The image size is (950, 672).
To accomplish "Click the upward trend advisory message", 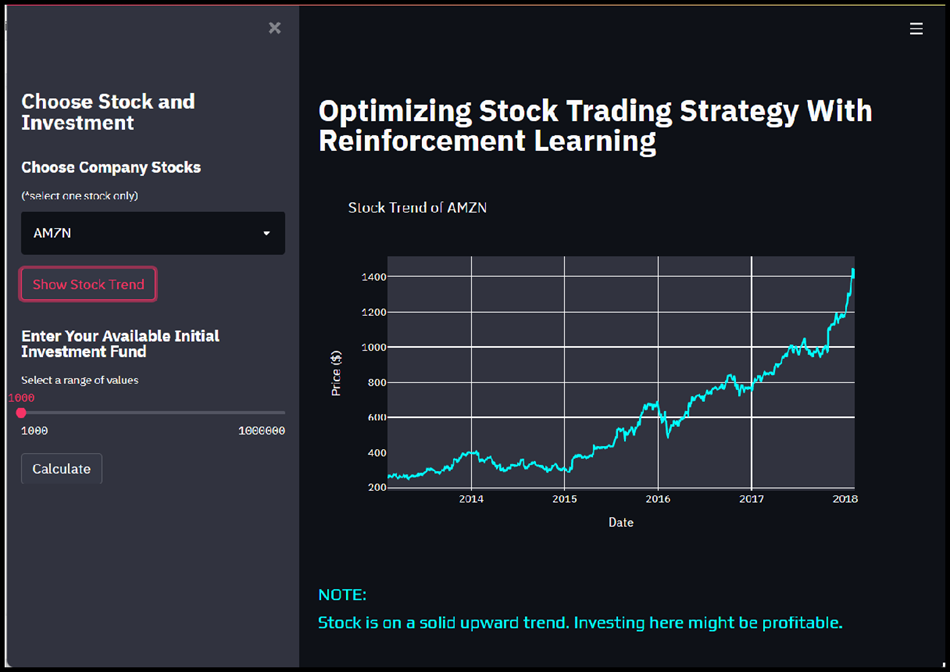I will click(x=579, y=622).
